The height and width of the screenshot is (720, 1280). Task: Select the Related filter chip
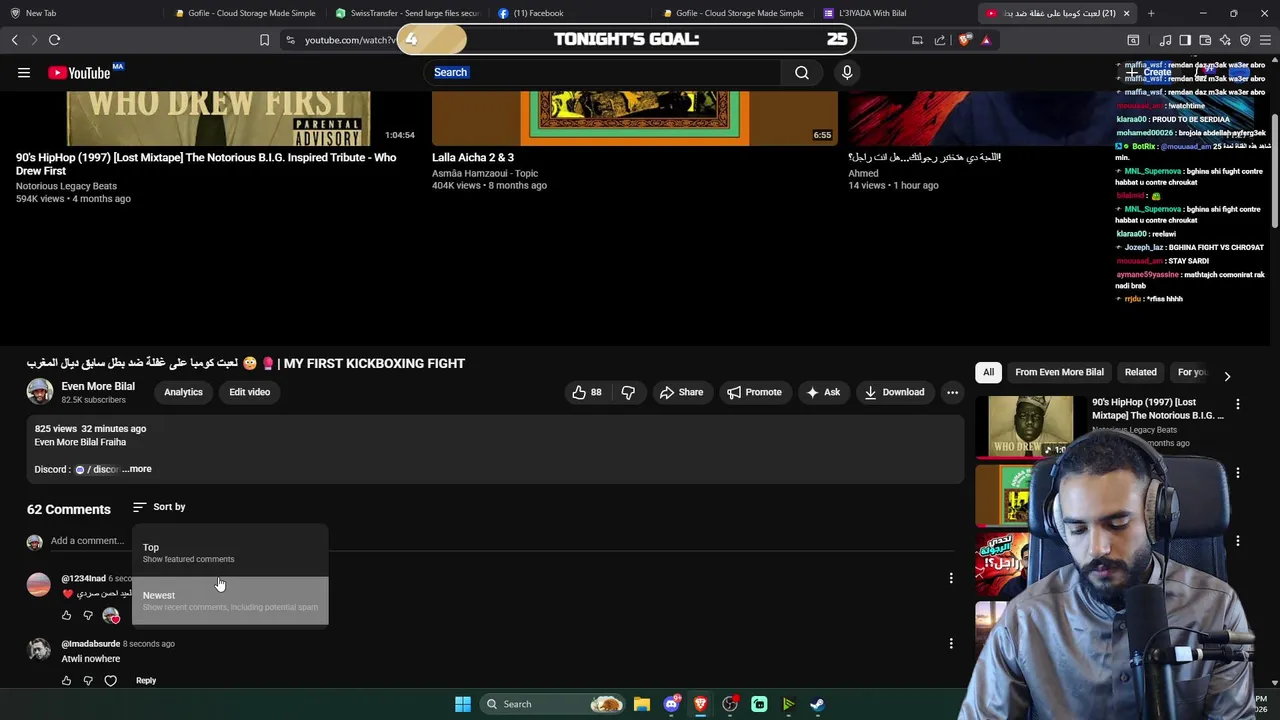(1140, 372)
